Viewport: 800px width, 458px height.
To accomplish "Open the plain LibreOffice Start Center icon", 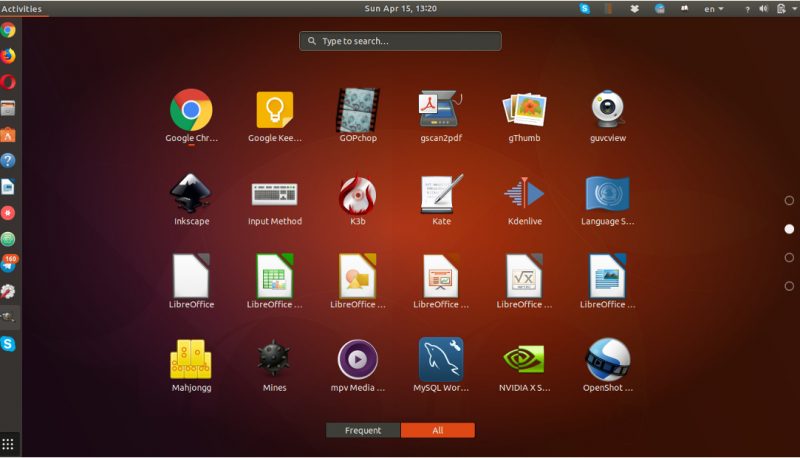I will click(191, 276).
